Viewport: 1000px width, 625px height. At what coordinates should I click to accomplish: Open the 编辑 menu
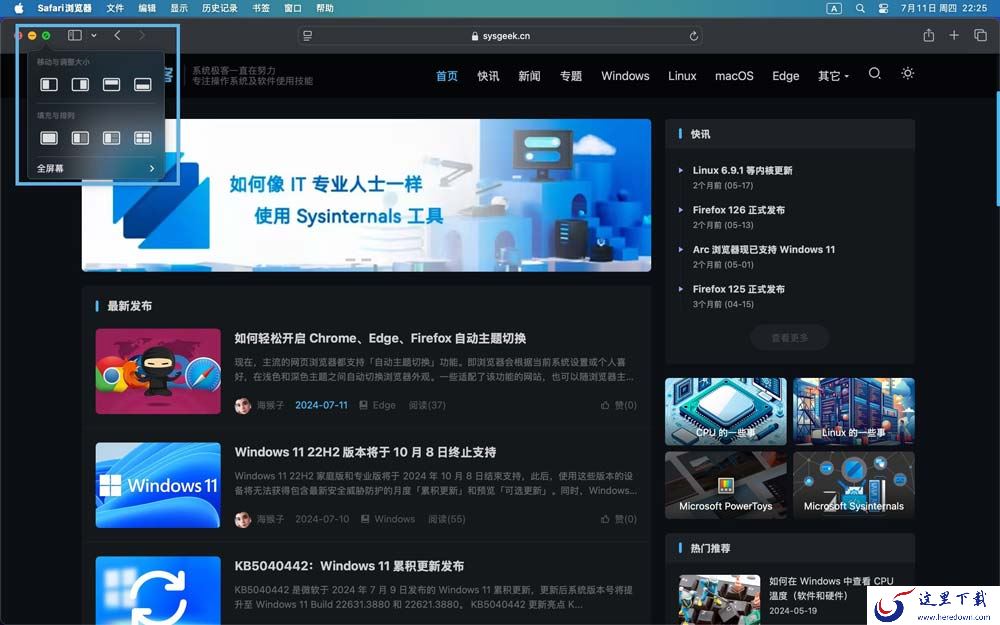[x=147, y=8]
